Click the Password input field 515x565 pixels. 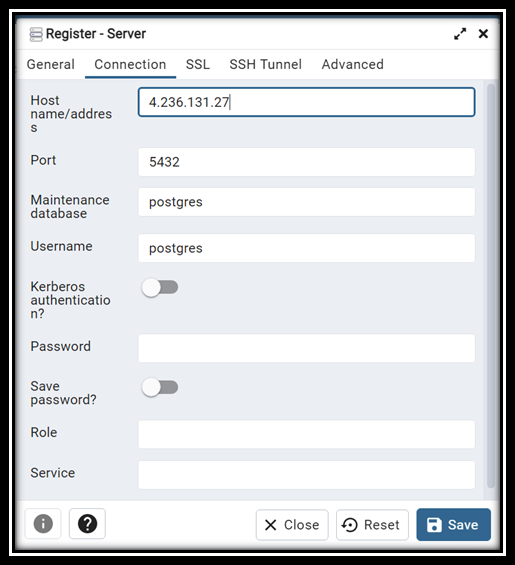306,348
